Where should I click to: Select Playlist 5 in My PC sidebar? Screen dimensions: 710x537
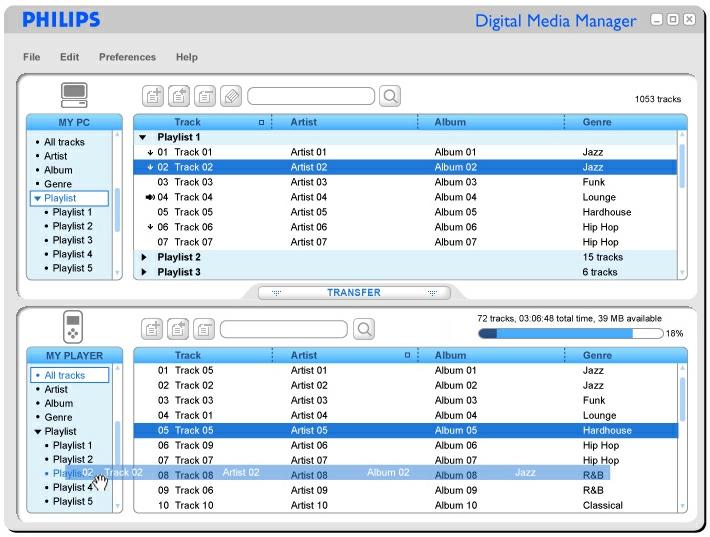(x=72, y=268)
